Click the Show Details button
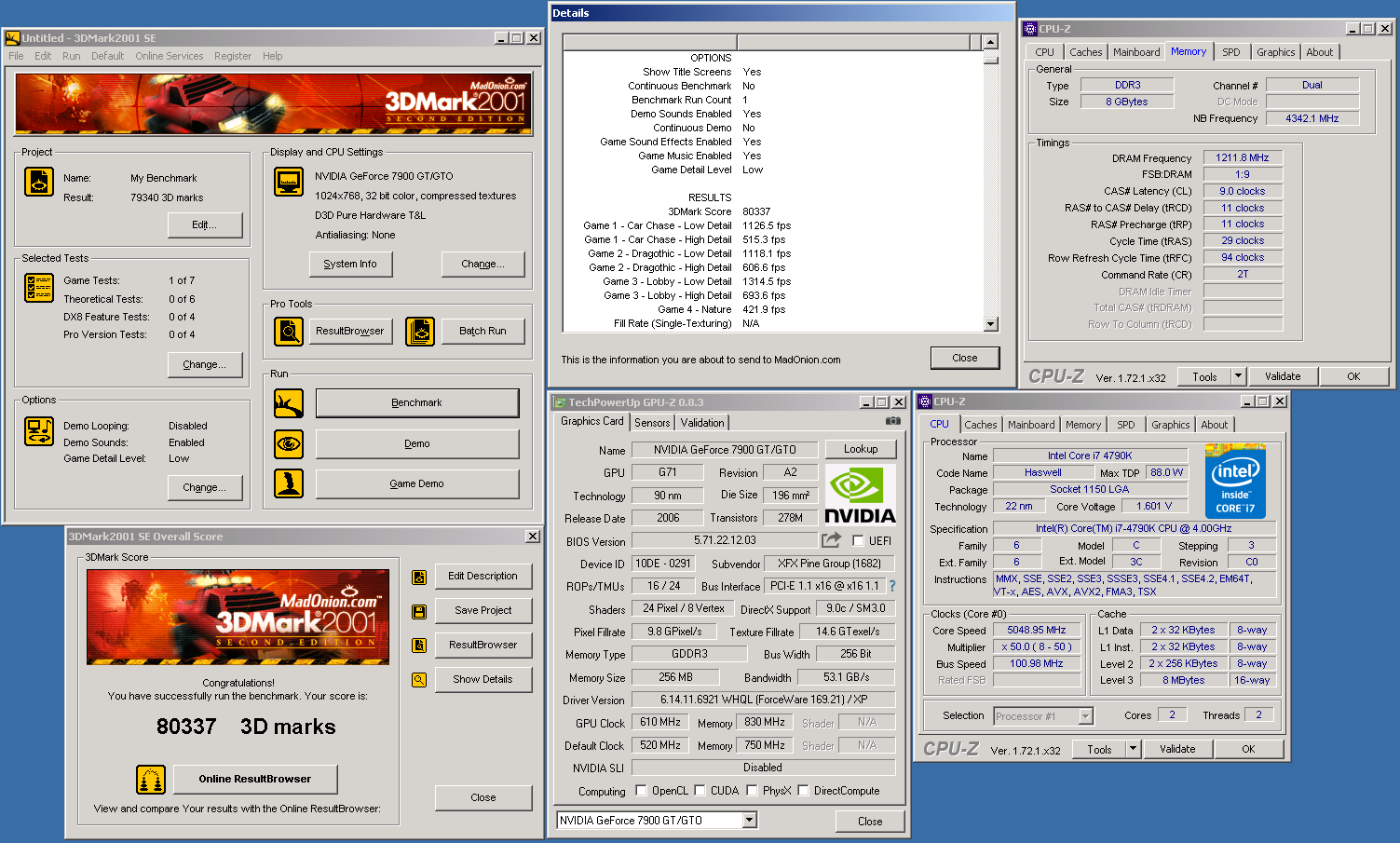 click(483, 680)
